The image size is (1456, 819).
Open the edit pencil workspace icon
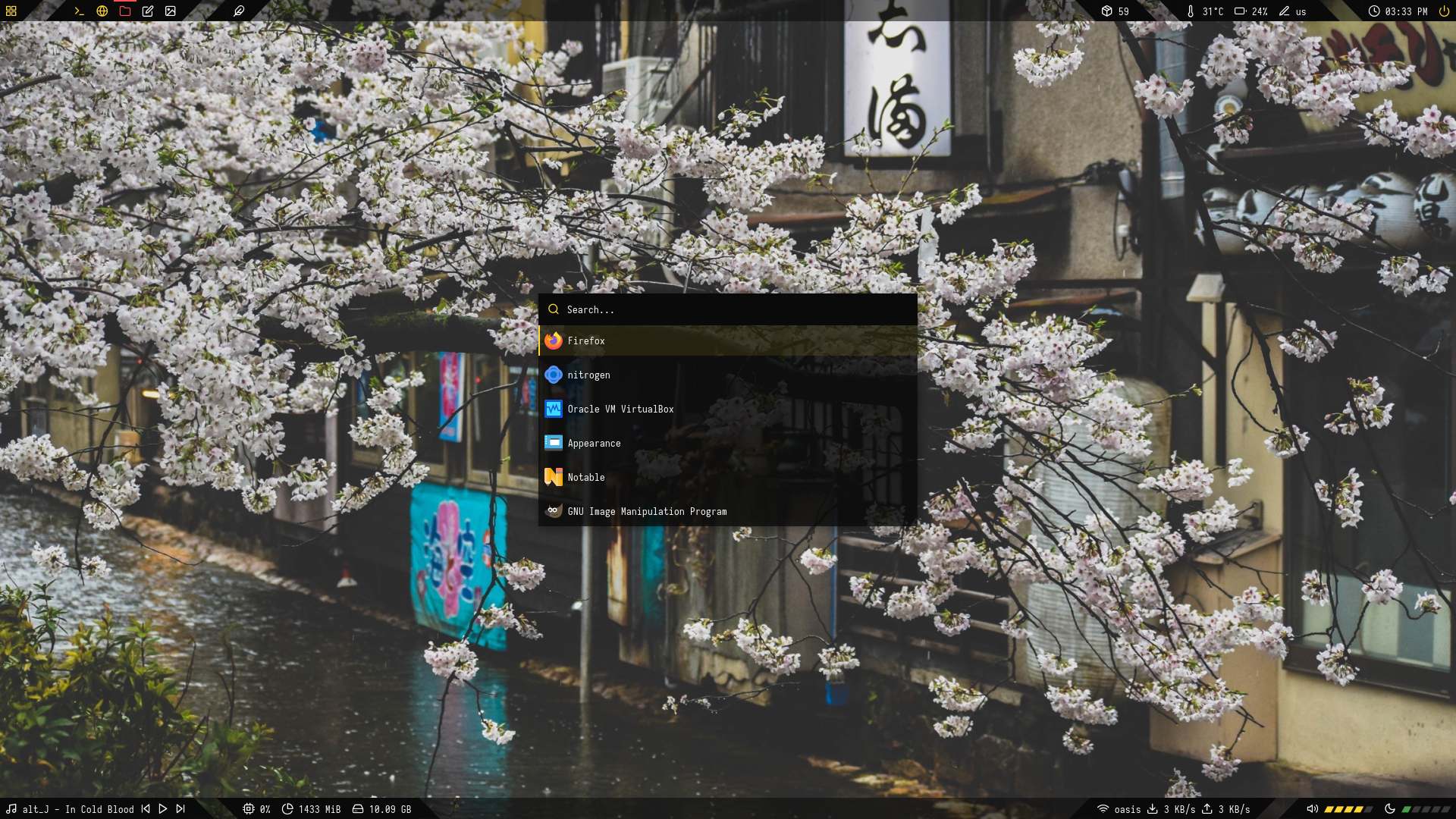tap(148, 11)
